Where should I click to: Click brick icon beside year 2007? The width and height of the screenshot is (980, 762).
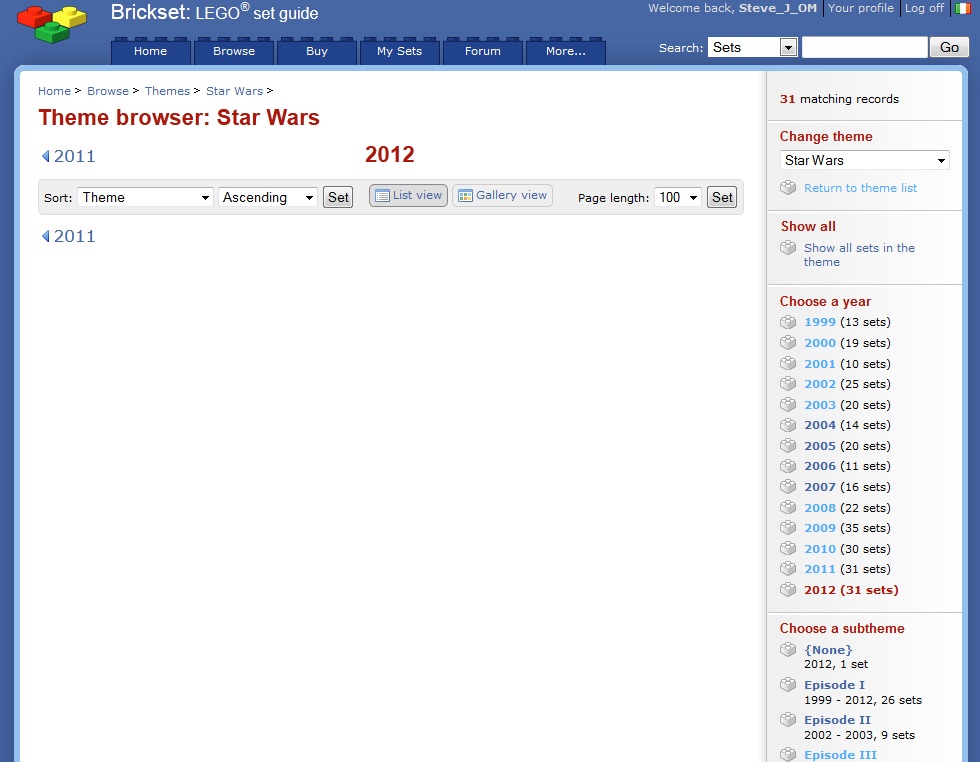click(x=788, y=486)
